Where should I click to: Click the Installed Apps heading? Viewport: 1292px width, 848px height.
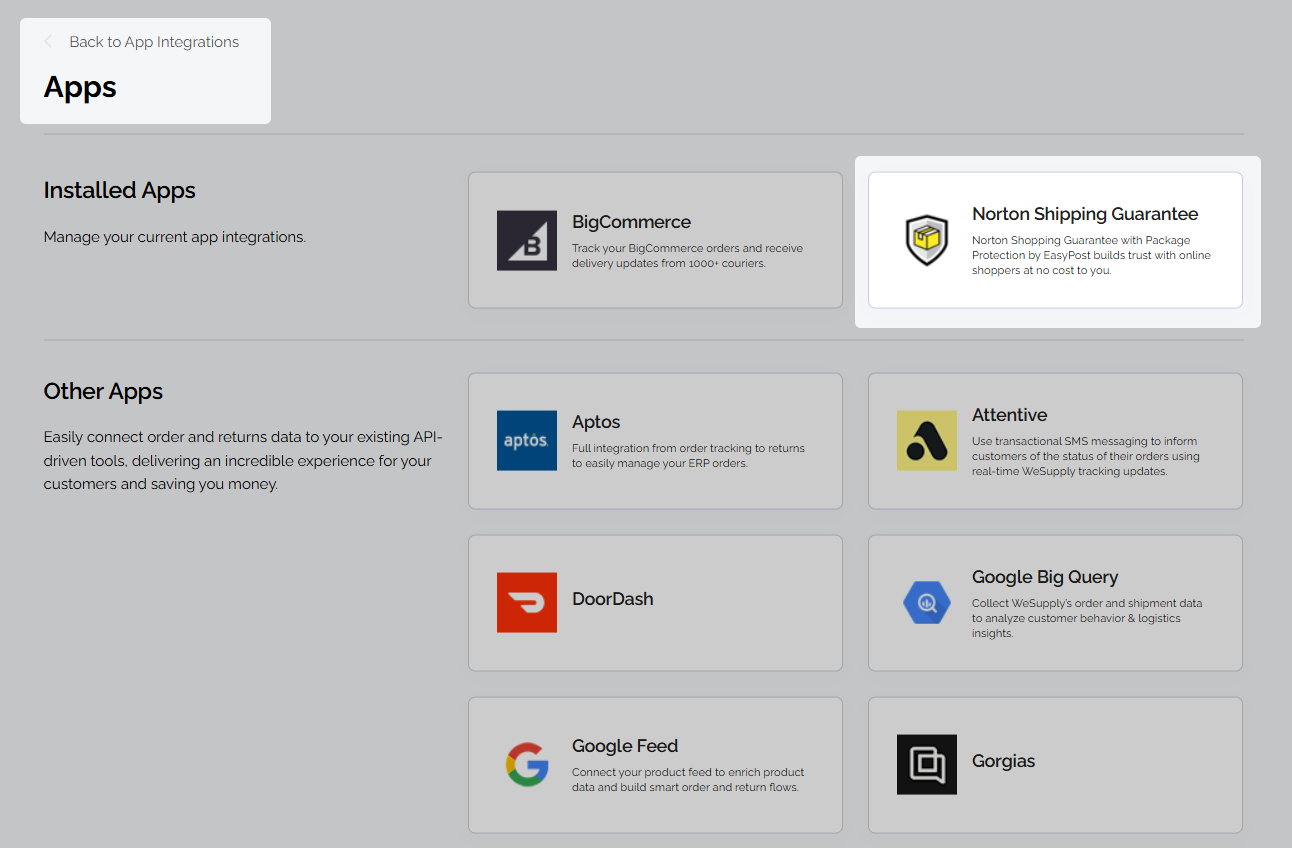(x=120, y=190)
